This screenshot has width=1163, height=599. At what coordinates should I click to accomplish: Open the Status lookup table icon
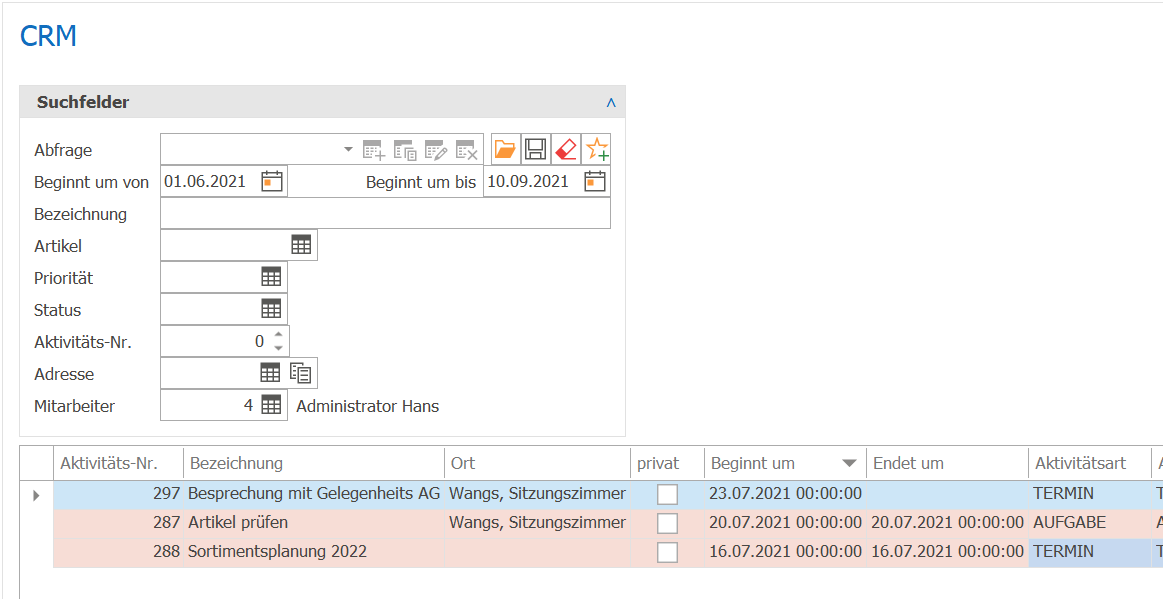(x=271, y=309)
